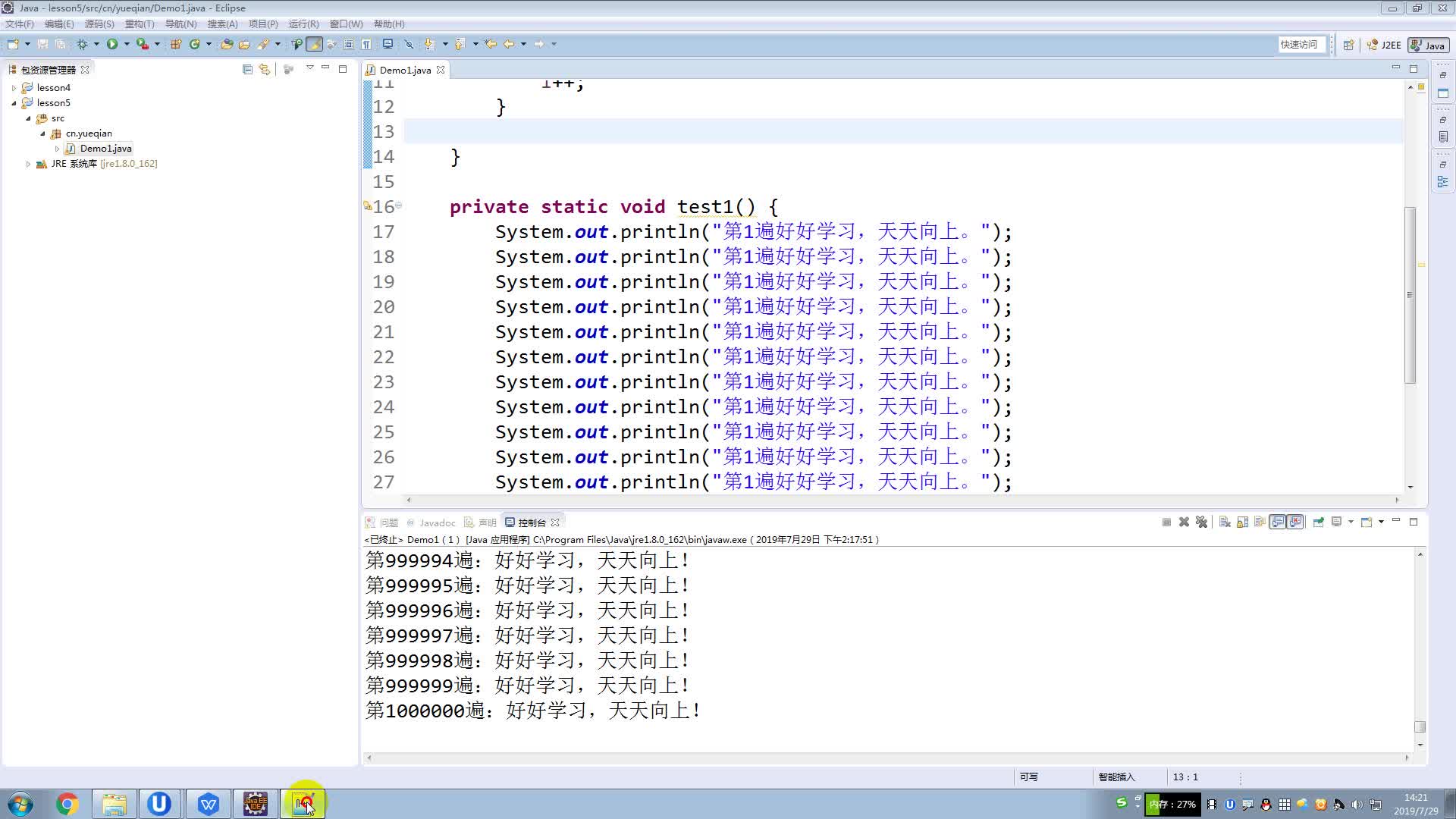Click Collapse All in package explorer
This screenshot has width=1456, height=819.
[247, 69]
